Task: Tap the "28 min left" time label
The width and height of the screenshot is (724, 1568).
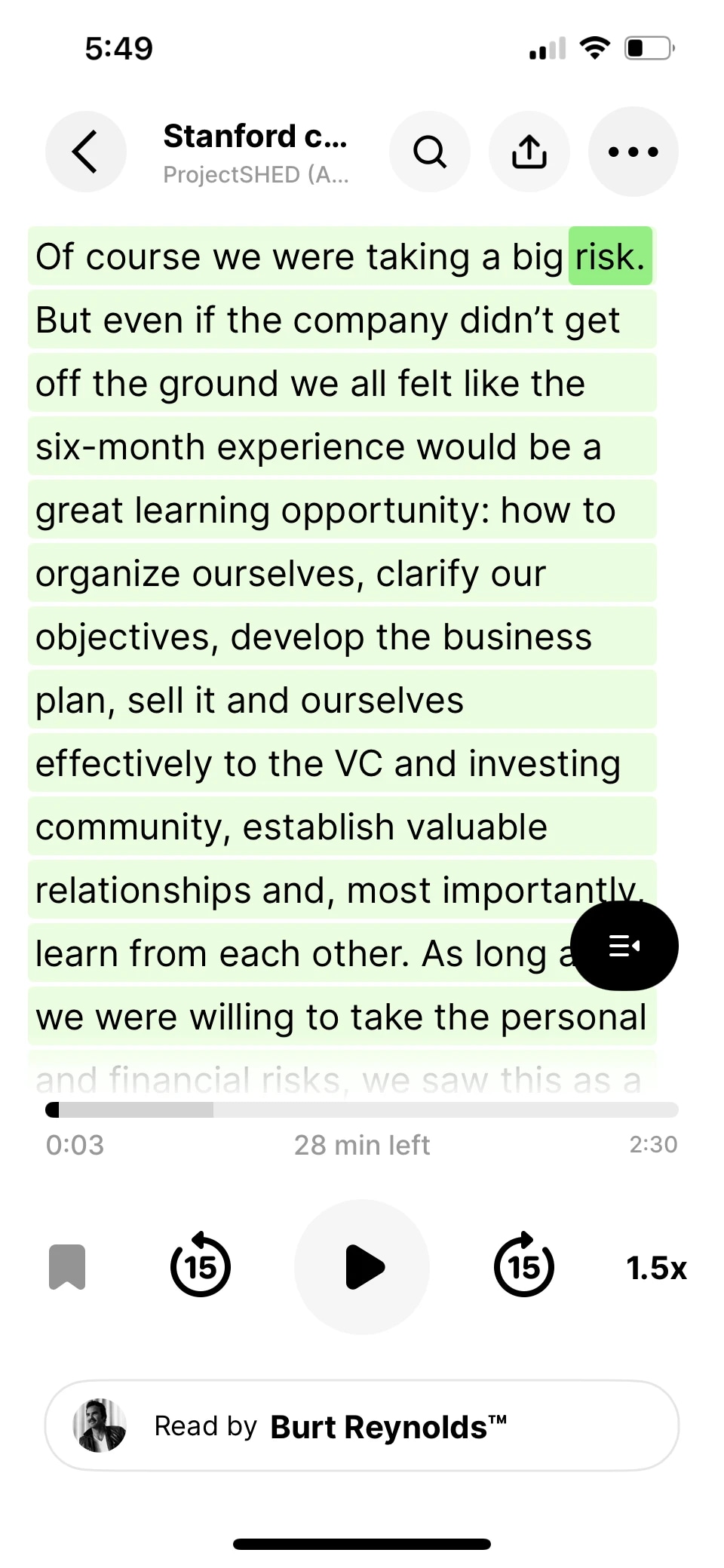Action: click(362, 1145)
